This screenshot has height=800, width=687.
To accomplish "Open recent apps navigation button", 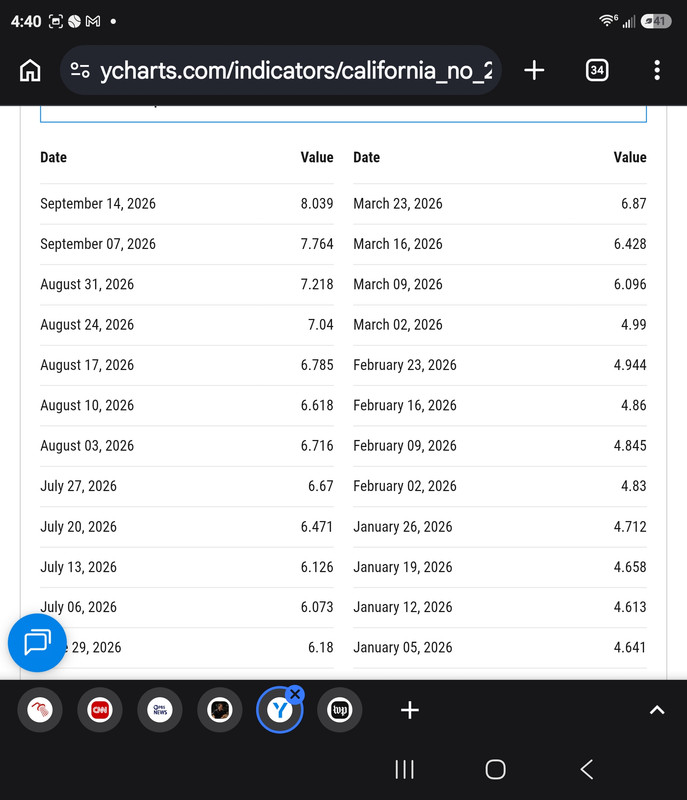I will coord(404,769).
